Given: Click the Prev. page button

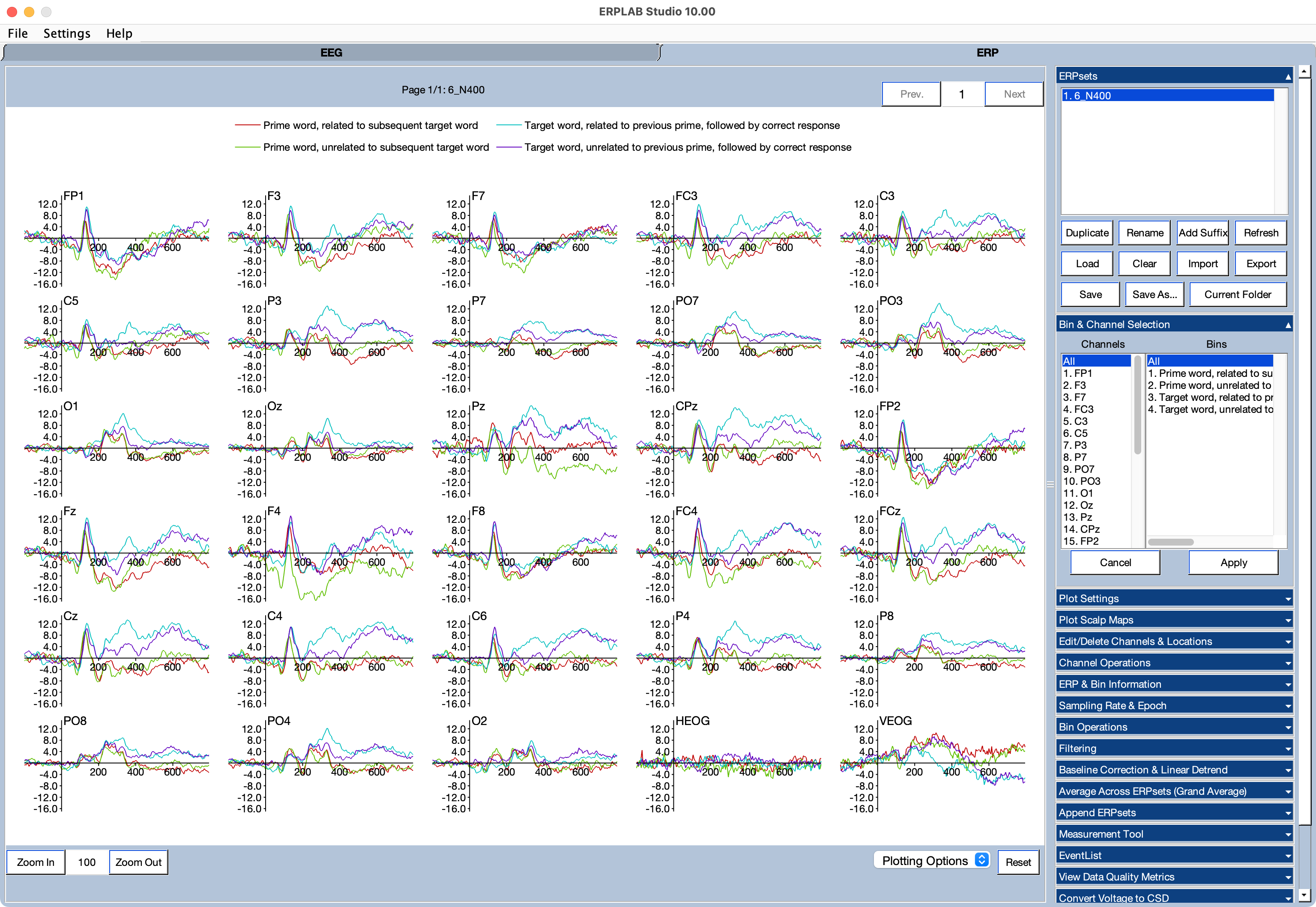Looking at the screenshot, I should 911,94.
